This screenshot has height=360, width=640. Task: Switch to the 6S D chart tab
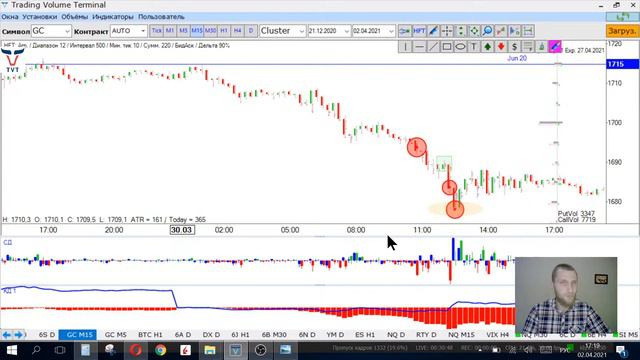(x=47, y=335)
